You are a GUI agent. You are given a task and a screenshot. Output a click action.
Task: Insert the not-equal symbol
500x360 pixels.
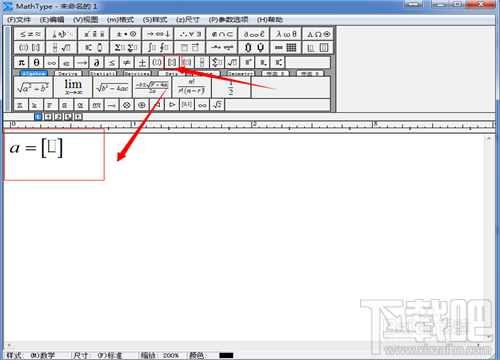(127, 62)
